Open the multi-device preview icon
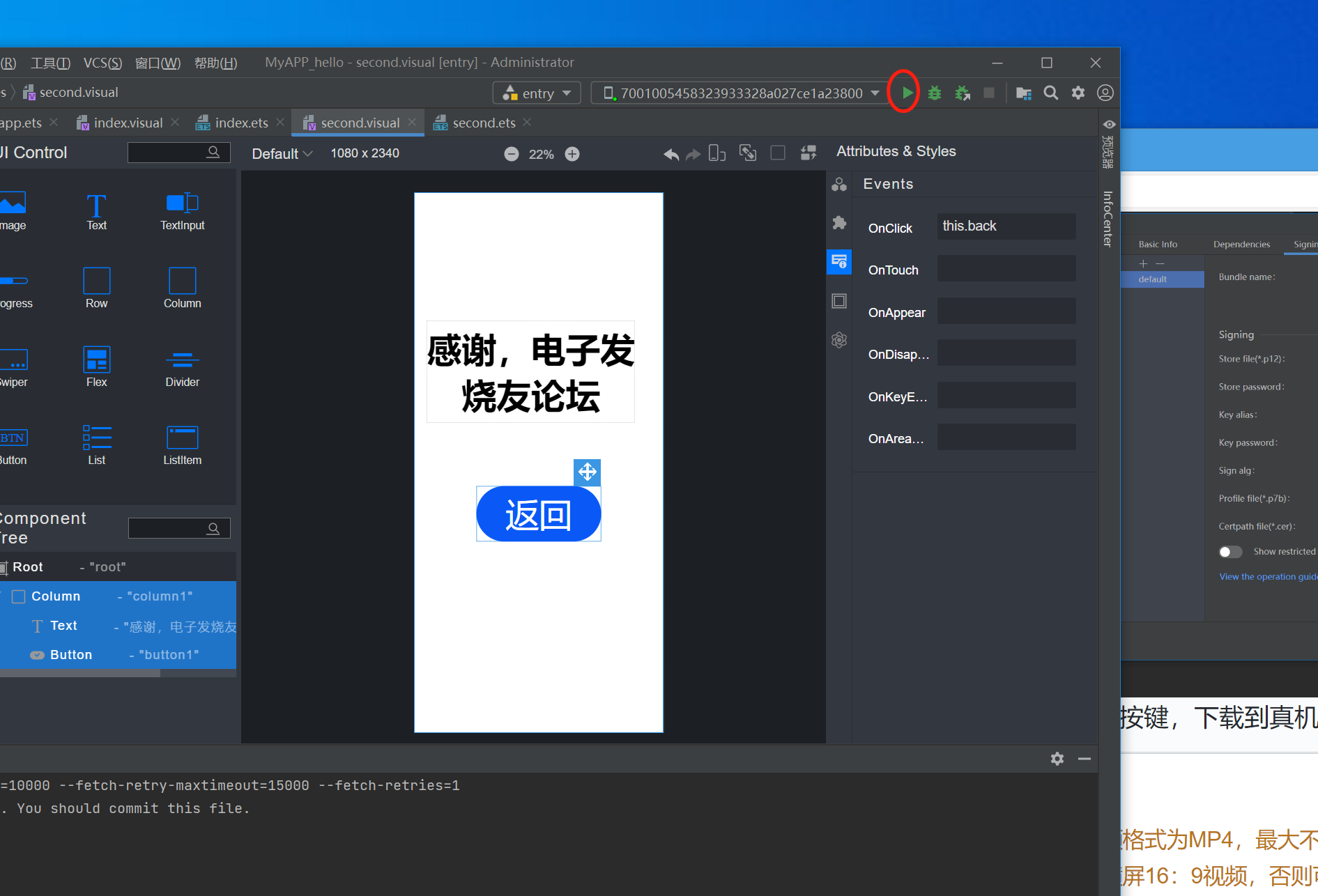Image resolution: width=1318 pixels, height=896 pixels. pos(717,153)
